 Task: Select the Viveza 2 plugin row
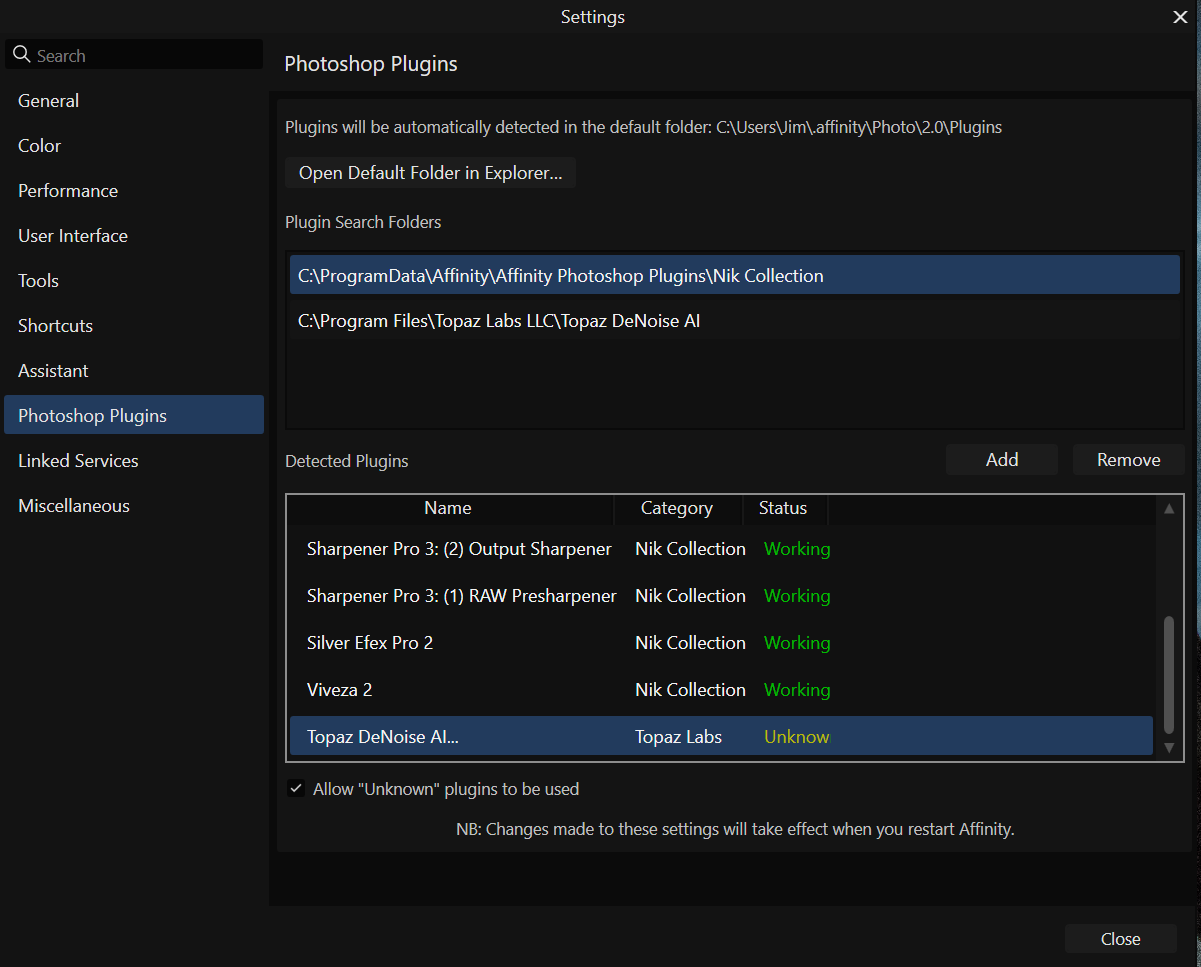721,690
